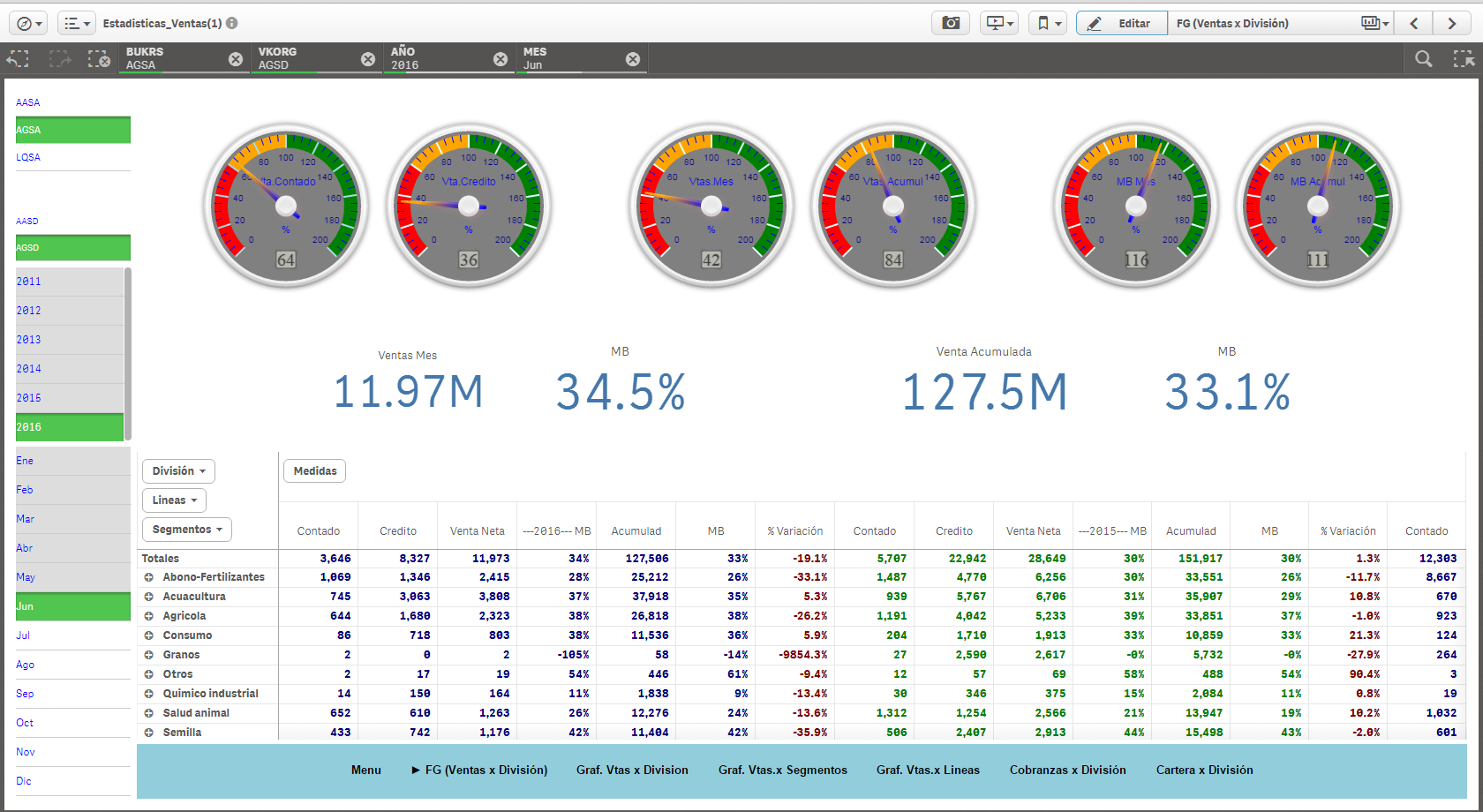Clear all selections
The image size is (1483, 812).
99,59
